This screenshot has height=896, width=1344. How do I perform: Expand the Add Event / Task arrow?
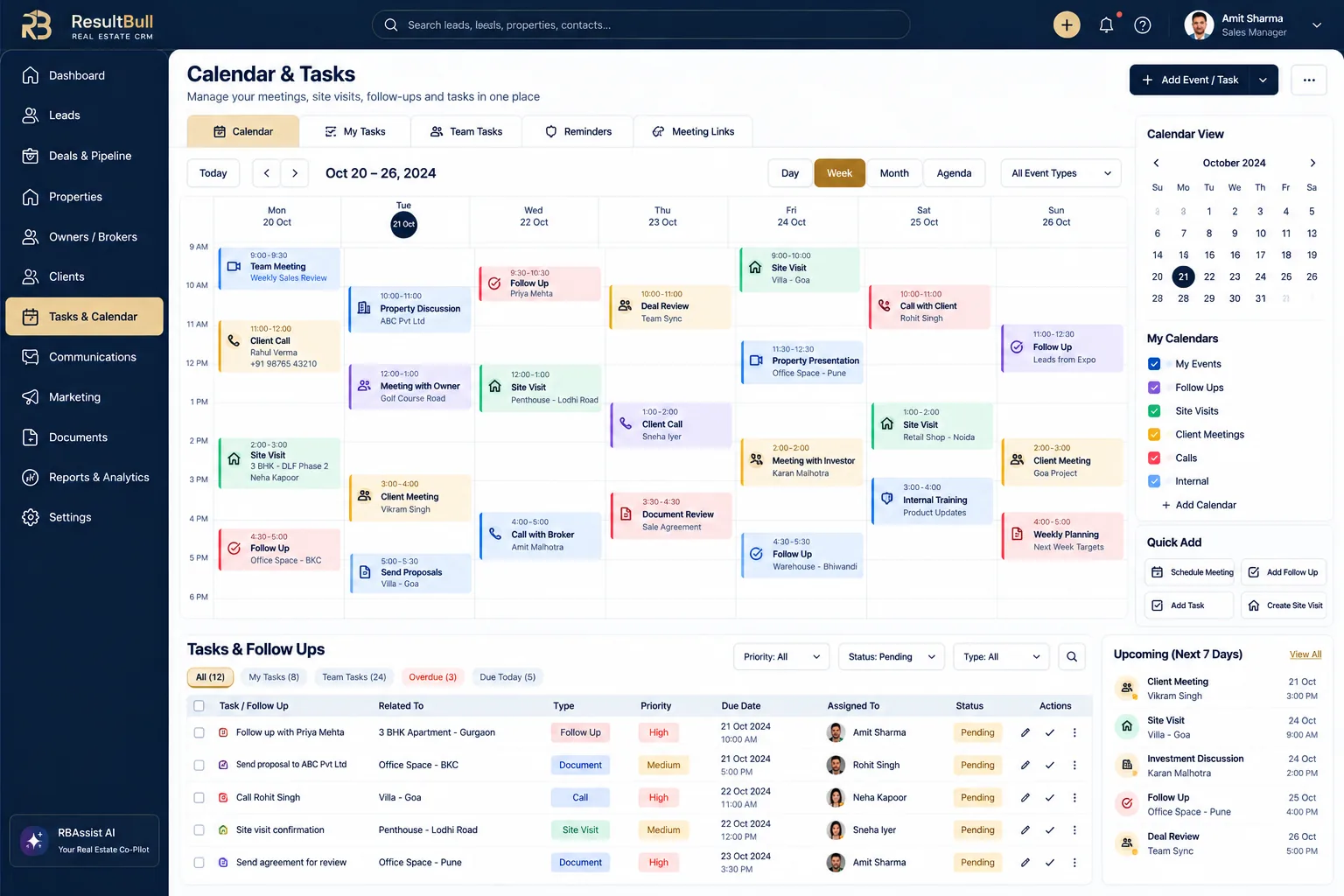click(1263, 80)
